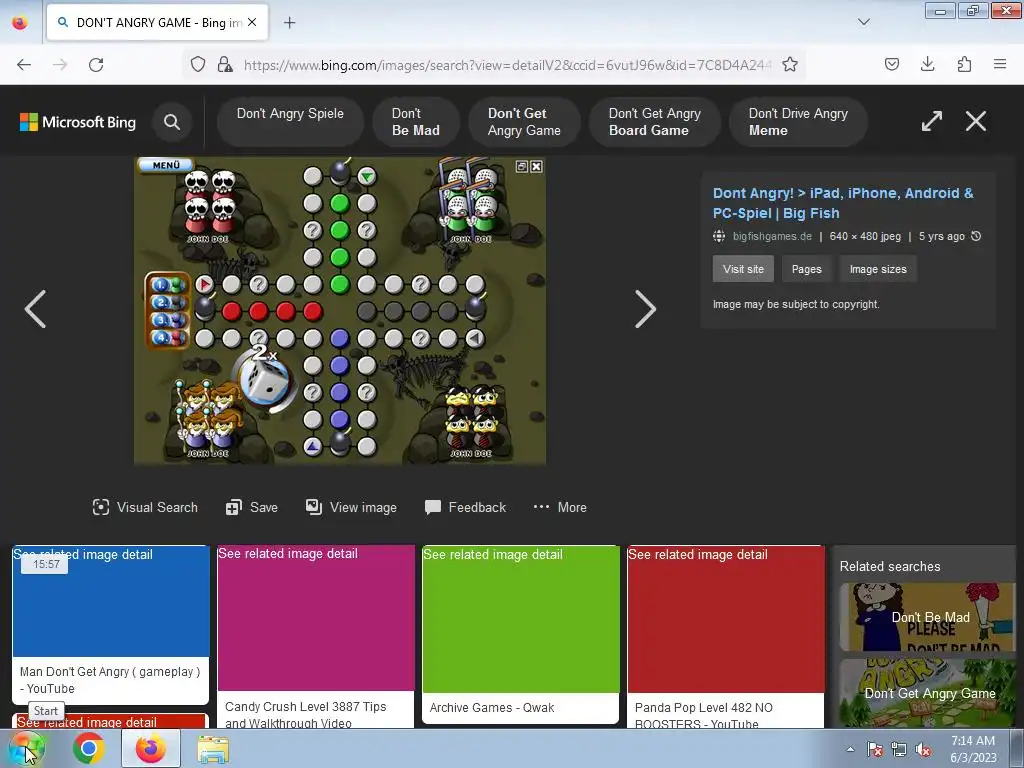The height and width of the screenshot is (768, 1024).
Task: Click the image history clock icon
Action: coord(976,236)
